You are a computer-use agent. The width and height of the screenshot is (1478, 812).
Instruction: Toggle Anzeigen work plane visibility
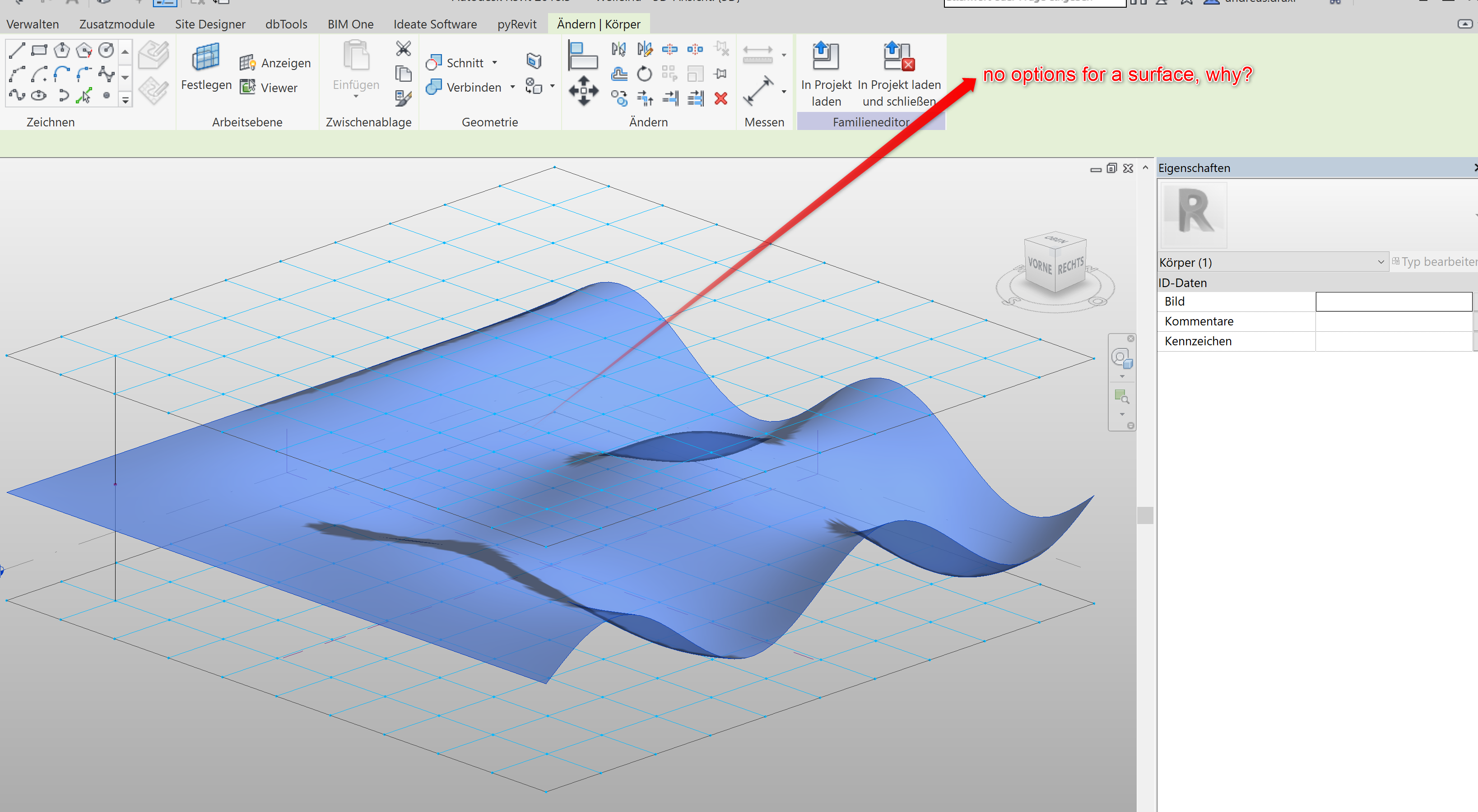(x=275, y=63)
